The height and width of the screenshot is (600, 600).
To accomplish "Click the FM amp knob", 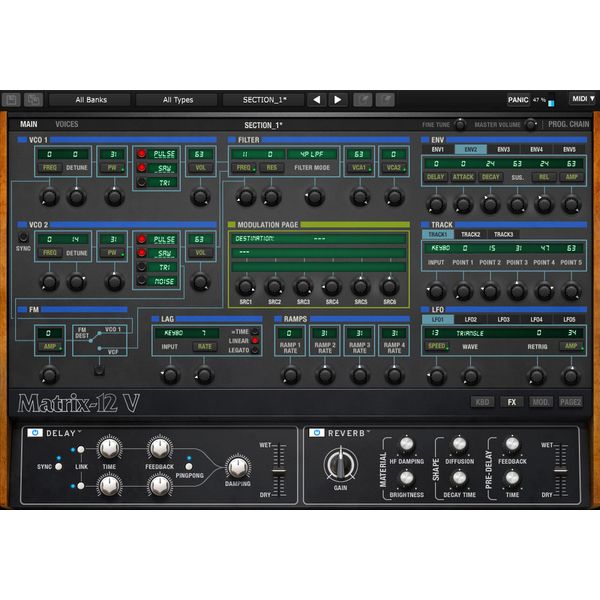I will pos(49,374).
